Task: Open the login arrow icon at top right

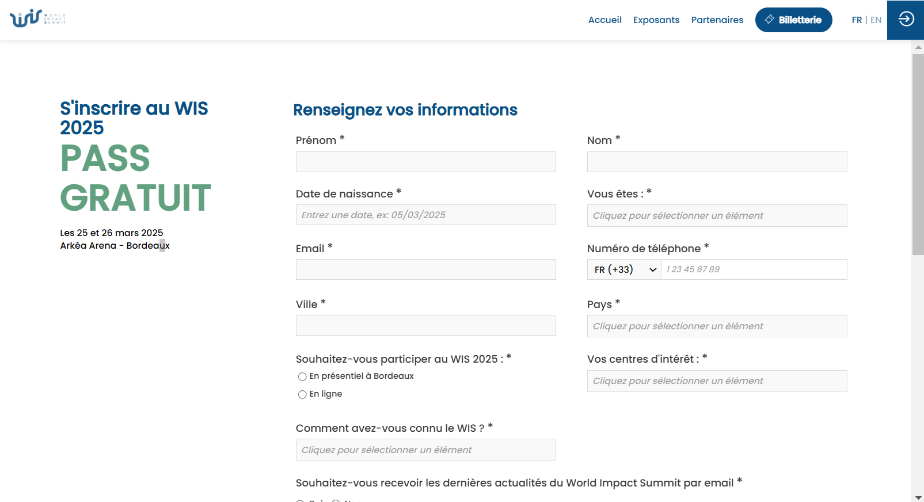Action: [905, 19]
